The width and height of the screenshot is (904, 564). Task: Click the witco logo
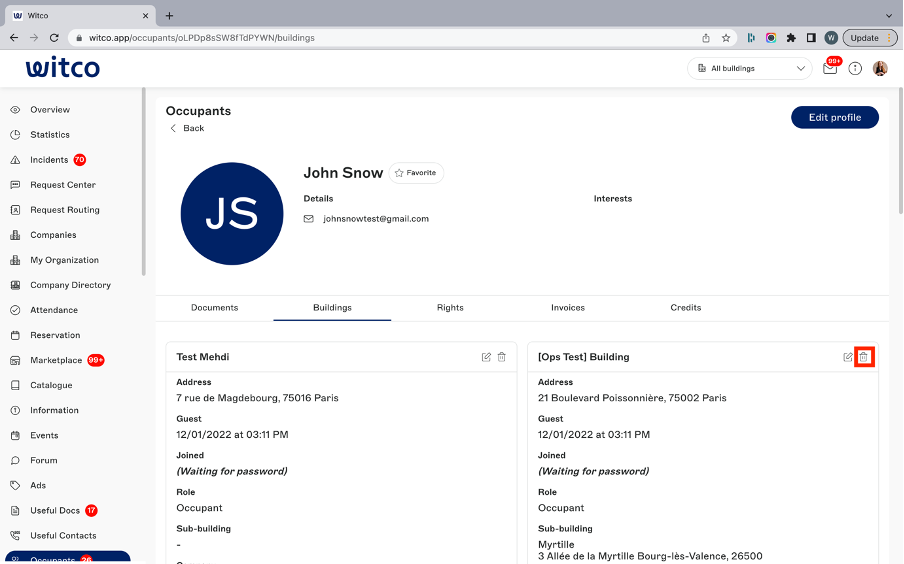[x=63, y=68]
